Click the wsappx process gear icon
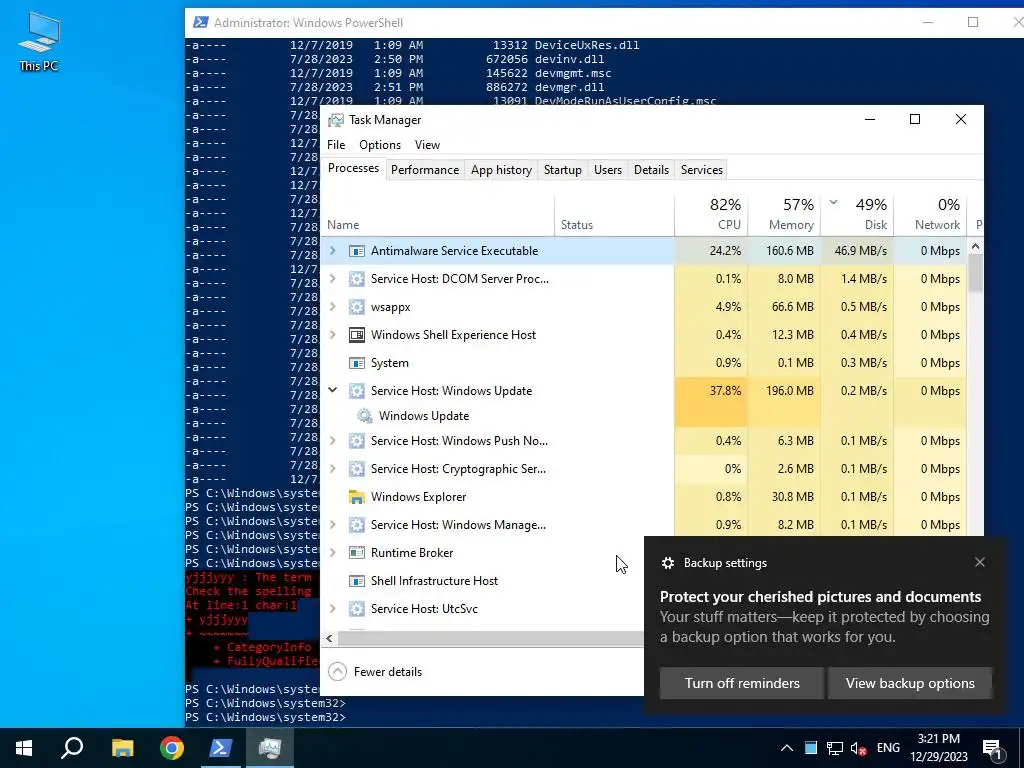 (357, 307)
